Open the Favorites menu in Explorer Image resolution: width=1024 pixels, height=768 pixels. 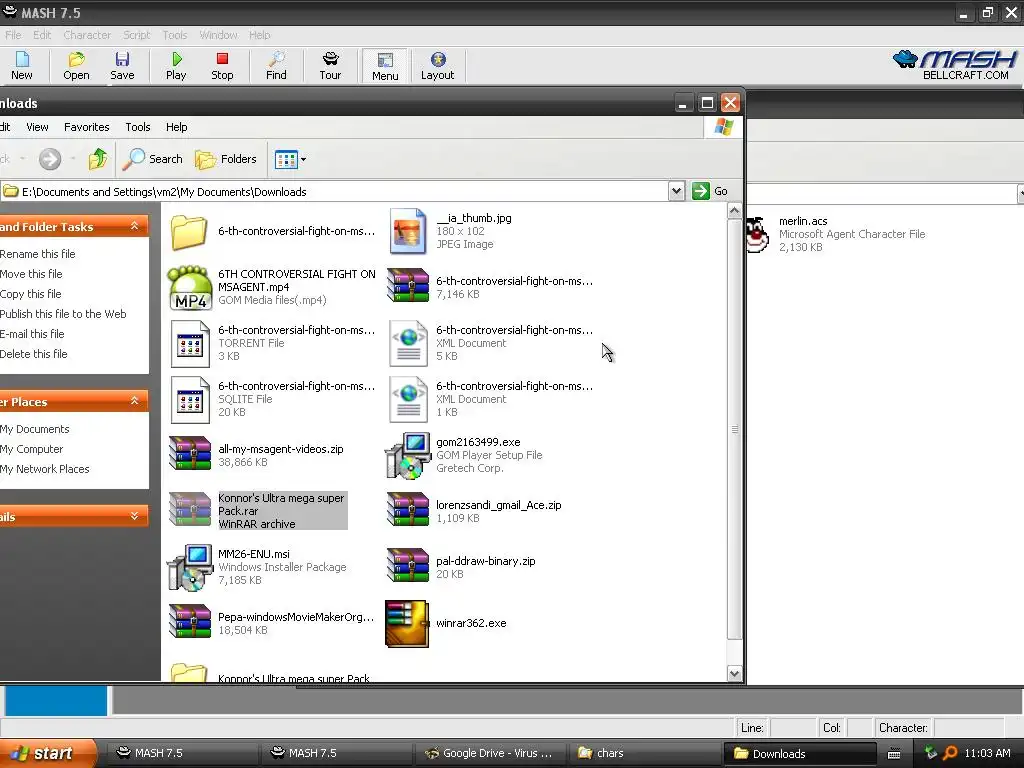coord(86,127)
